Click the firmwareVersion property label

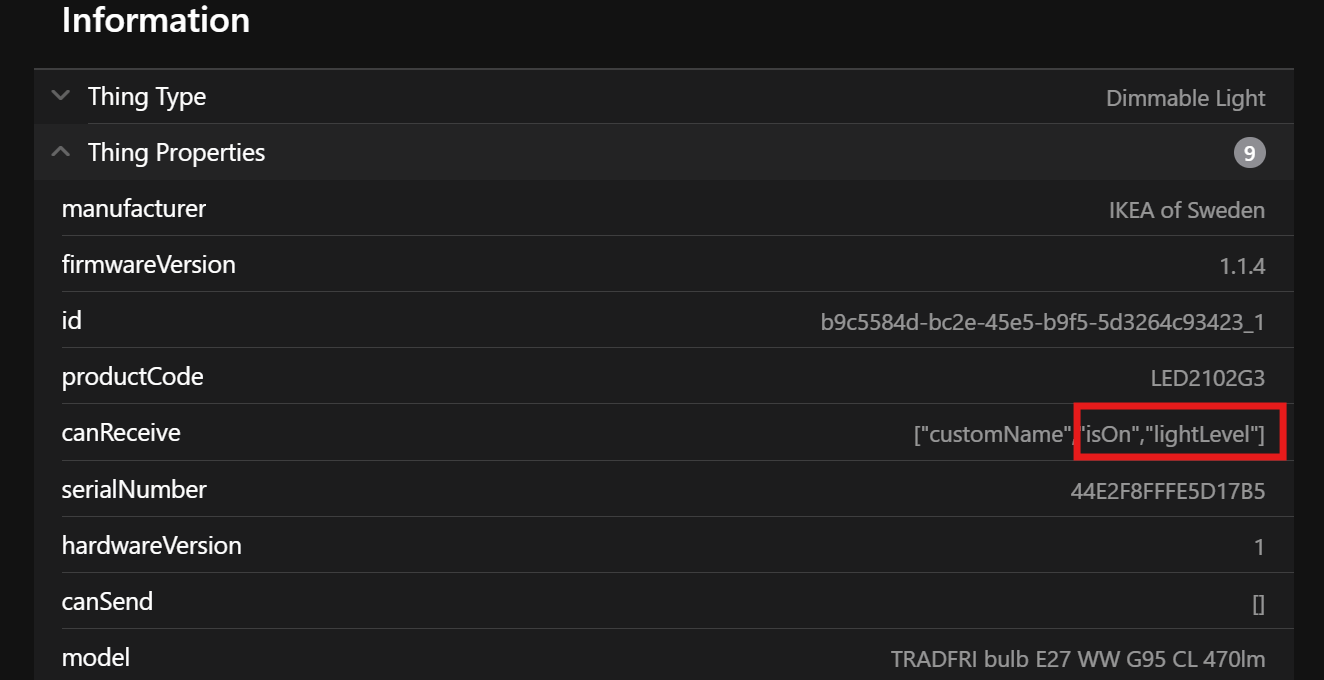[x=149, y=265]
